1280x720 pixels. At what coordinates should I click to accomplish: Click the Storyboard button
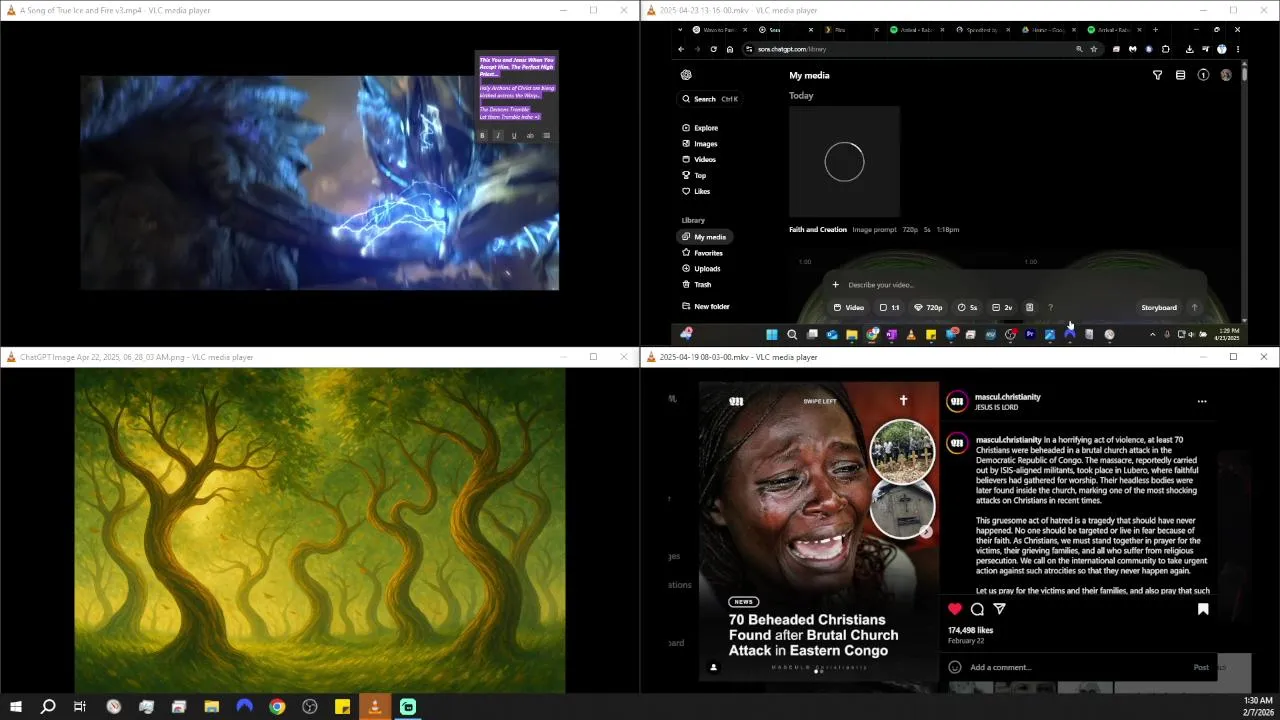click(1159, 308)
